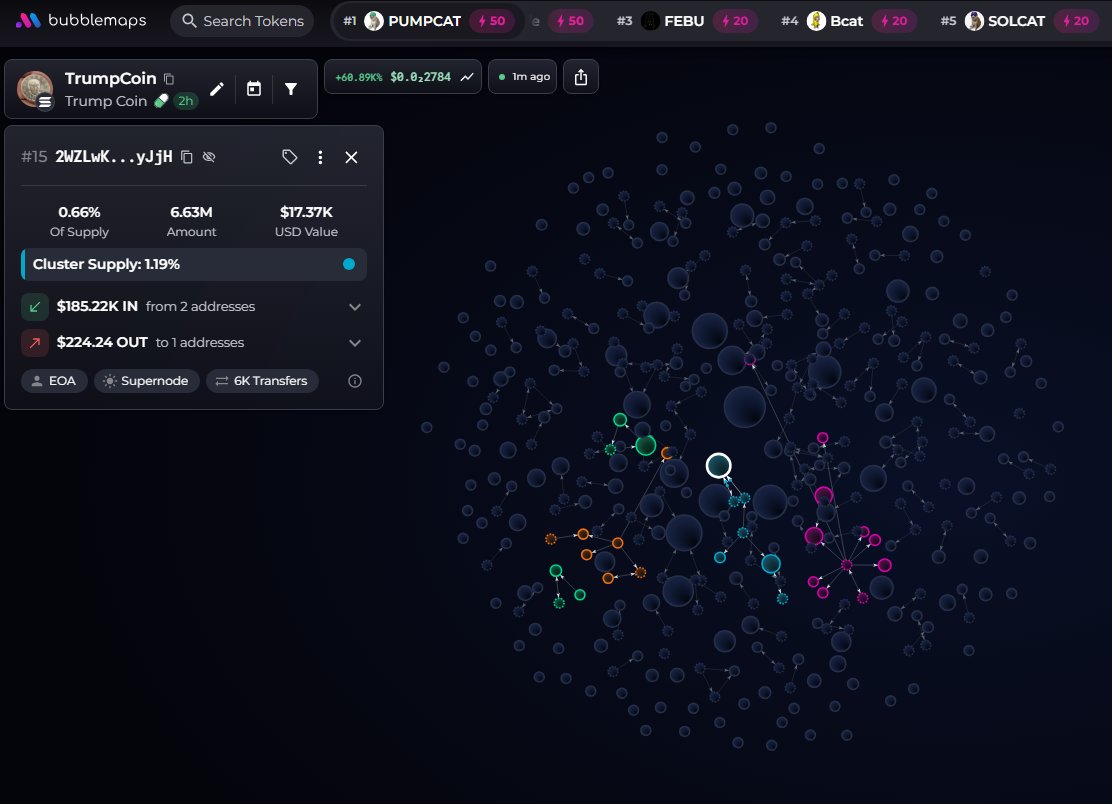Click the red outgoing arrow icon
The image size is (1112, 804).
pyautogui.click(x=35, y=342)
